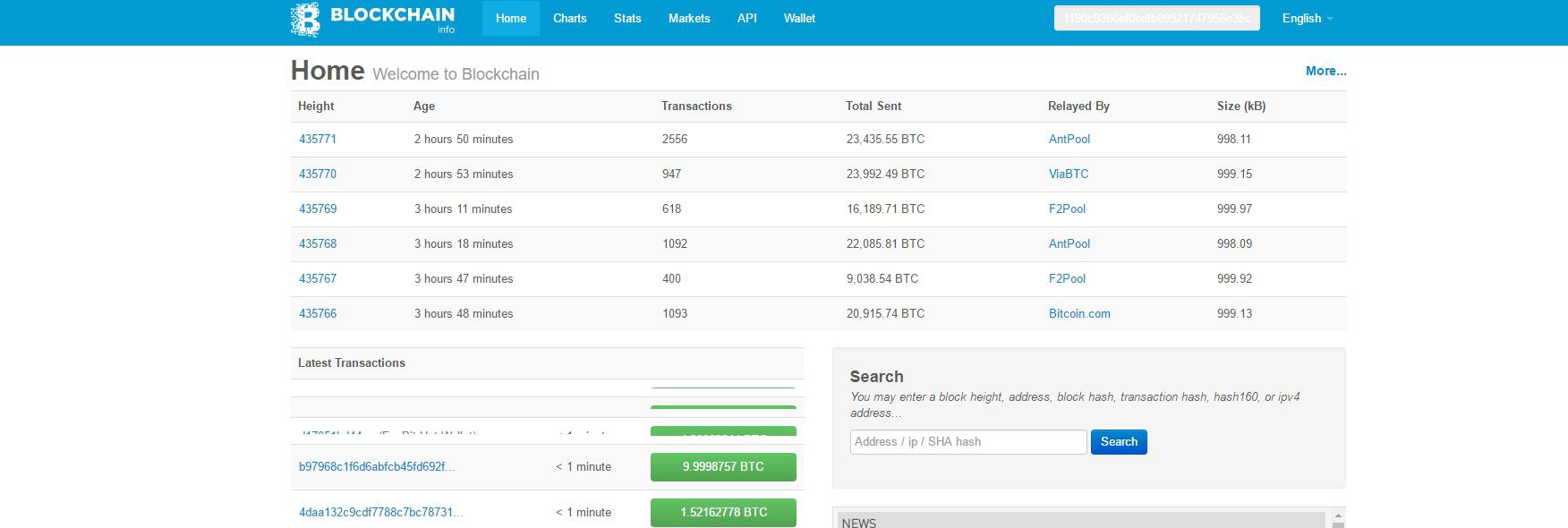Open block height 435766
Screen dimensions: 1568x528
click(x=318, y=313)
